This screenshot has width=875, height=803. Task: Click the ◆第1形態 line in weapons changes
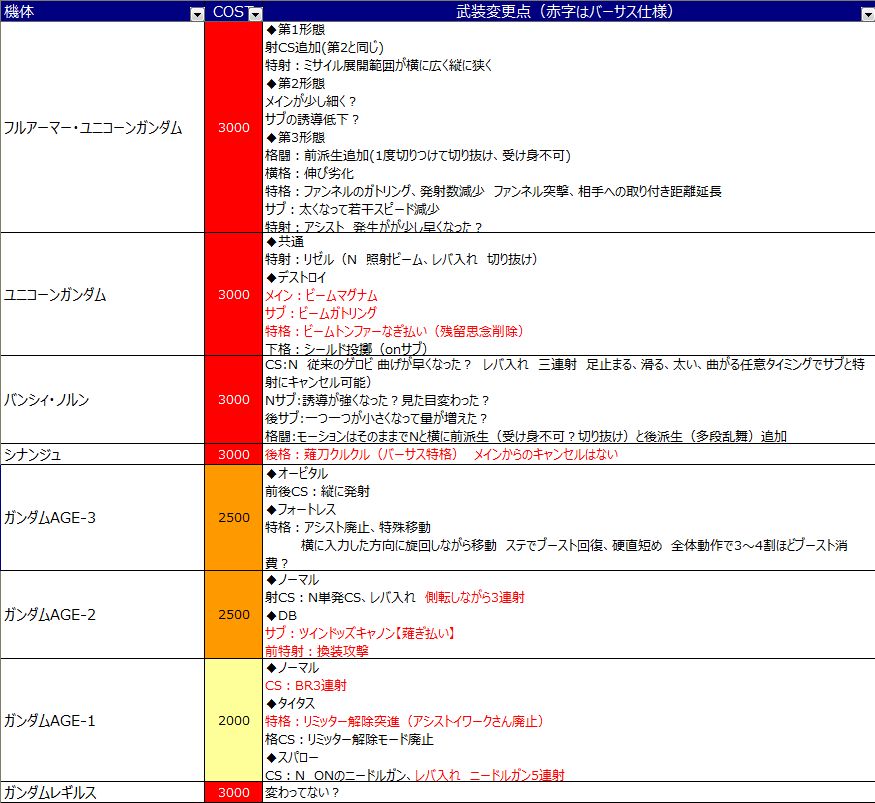(295, 30)
